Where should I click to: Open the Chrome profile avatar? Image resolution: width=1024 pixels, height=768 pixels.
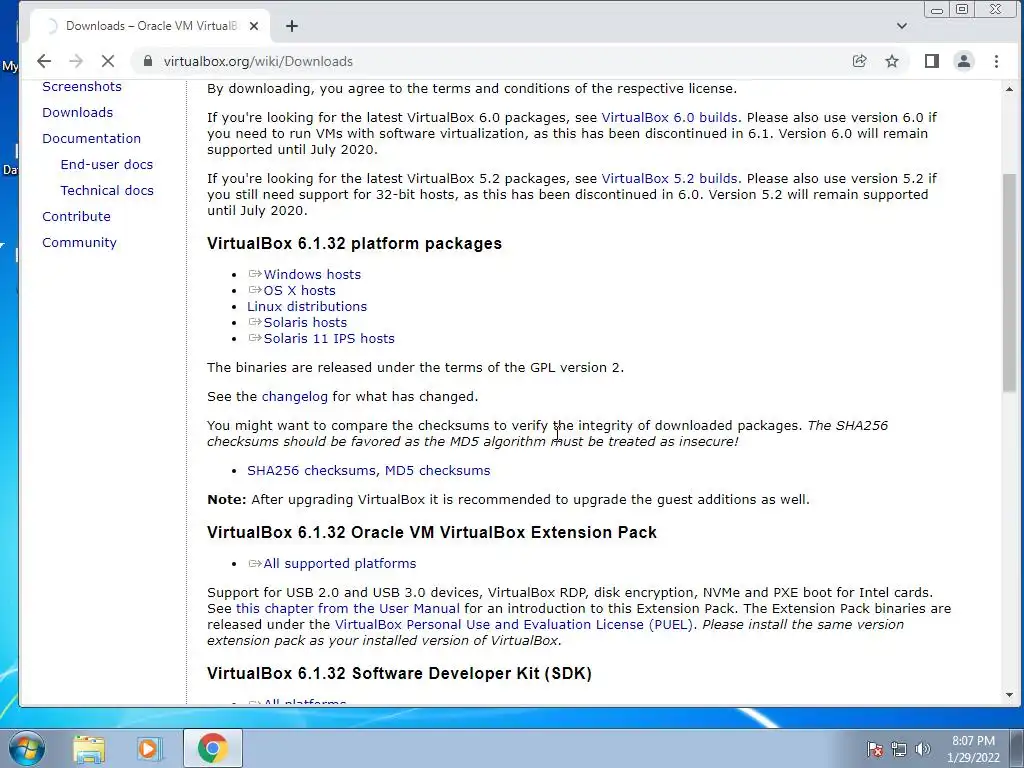[964, 61]
